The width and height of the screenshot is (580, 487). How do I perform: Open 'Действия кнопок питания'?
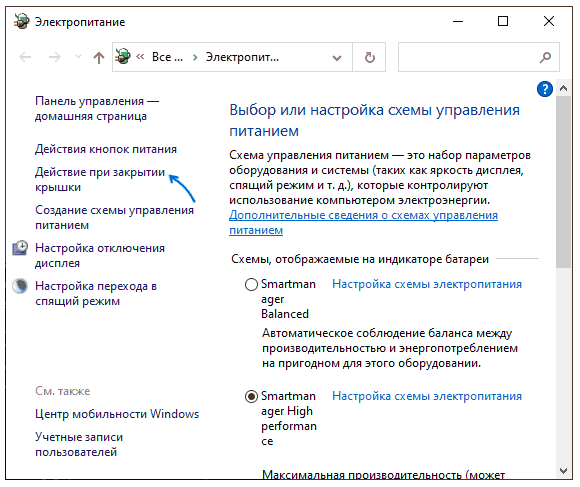pos(106,149)
